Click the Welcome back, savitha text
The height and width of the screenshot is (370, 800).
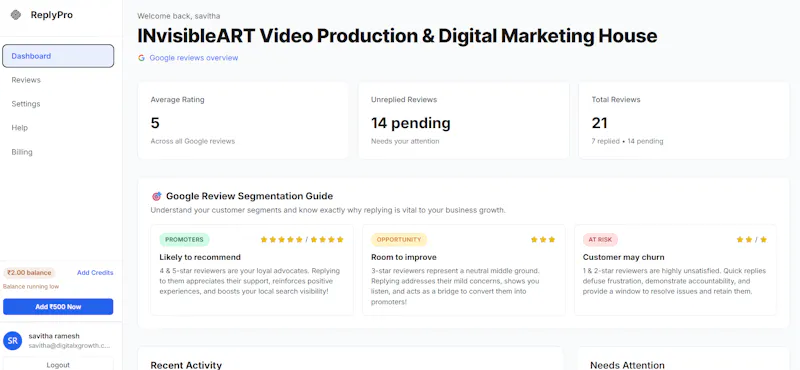[179, 16]
